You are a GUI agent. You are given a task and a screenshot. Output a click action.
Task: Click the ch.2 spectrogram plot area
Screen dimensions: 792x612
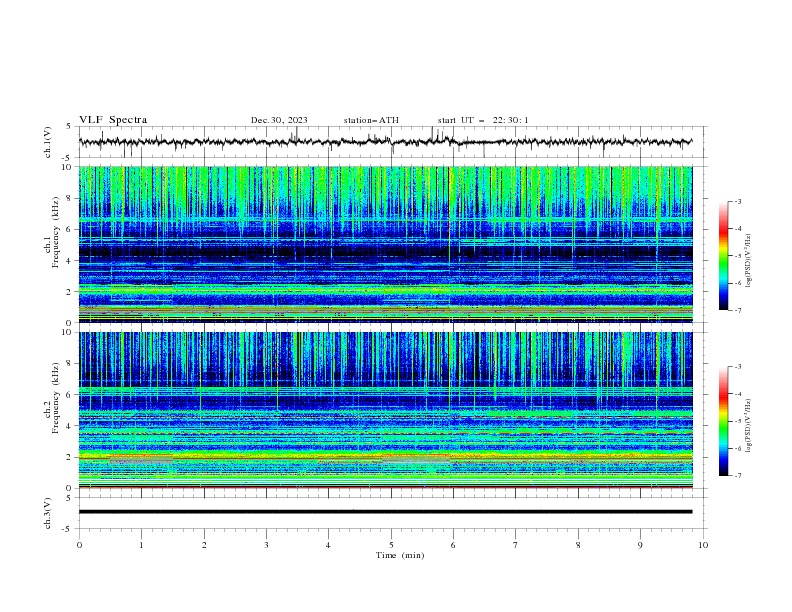pos(386,410)
